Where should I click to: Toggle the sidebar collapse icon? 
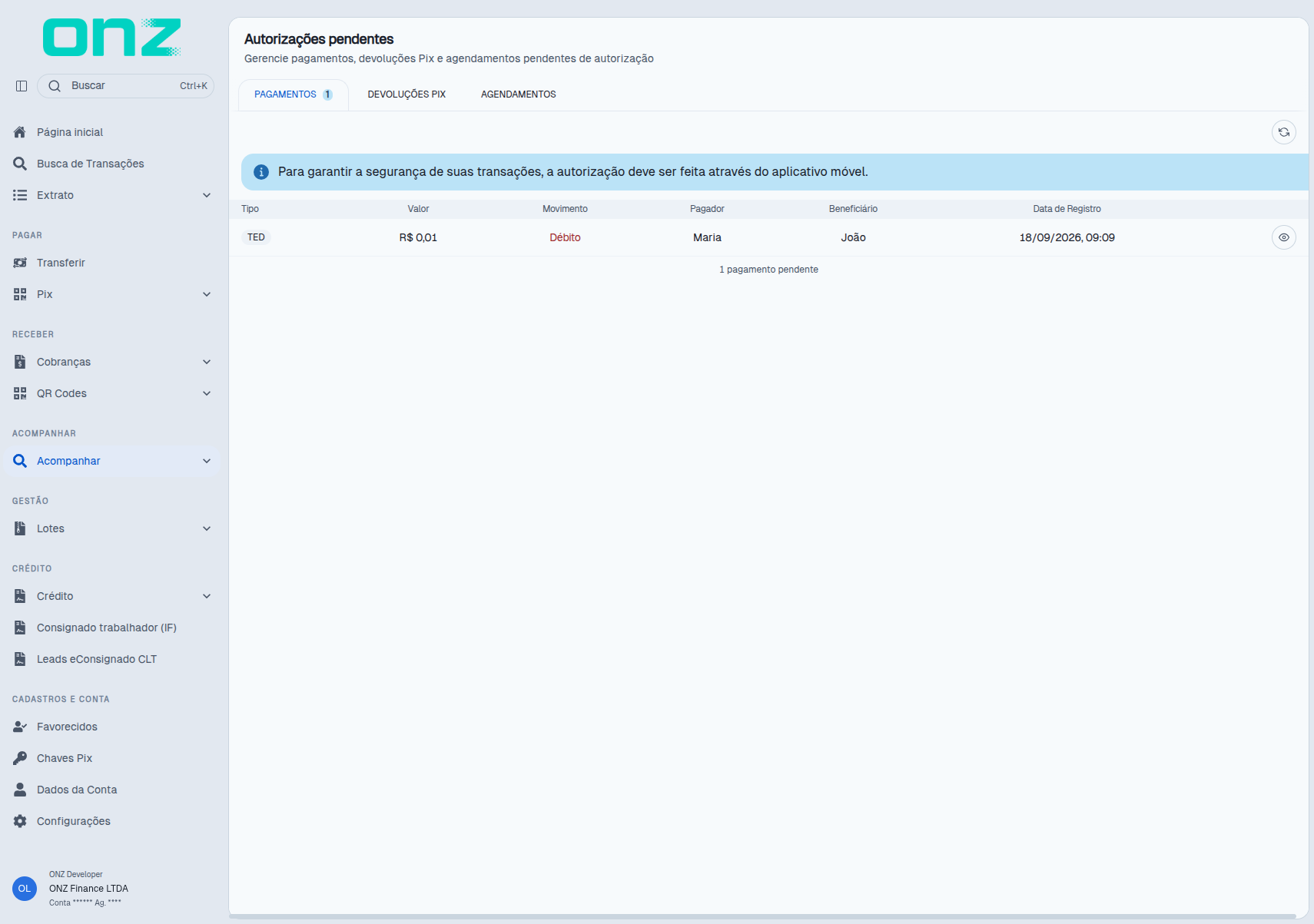22,86
